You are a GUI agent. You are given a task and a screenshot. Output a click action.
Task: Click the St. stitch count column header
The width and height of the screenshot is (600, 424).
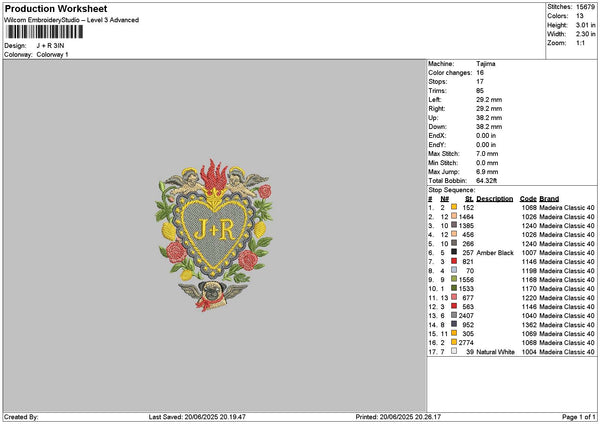point(469,198)
